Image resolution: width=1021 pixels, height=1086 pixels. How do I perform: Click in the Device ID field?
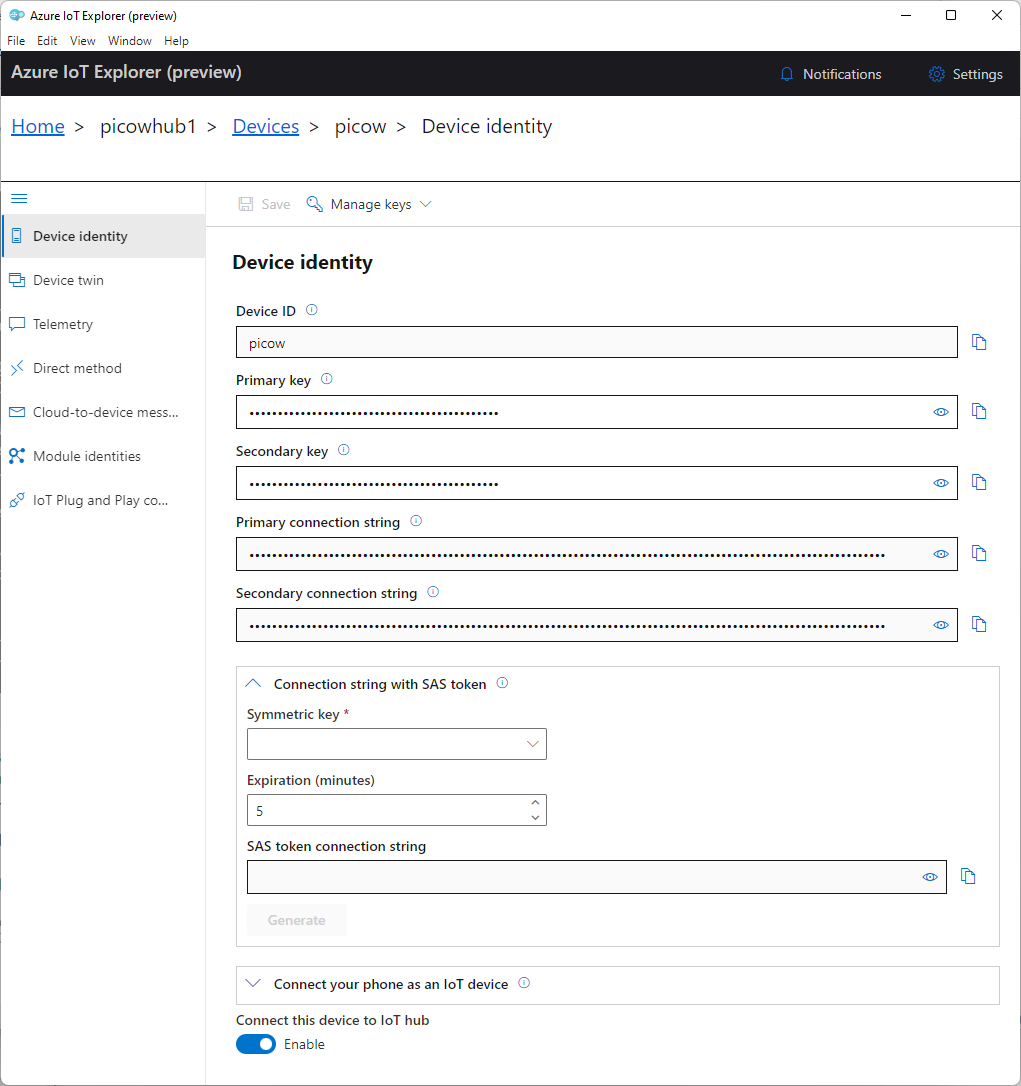(596, 342)
